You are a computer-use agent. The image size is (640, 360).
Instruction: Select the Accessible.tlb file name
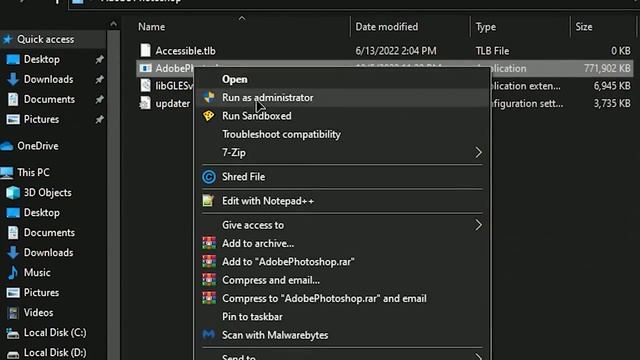click(185, 51)
